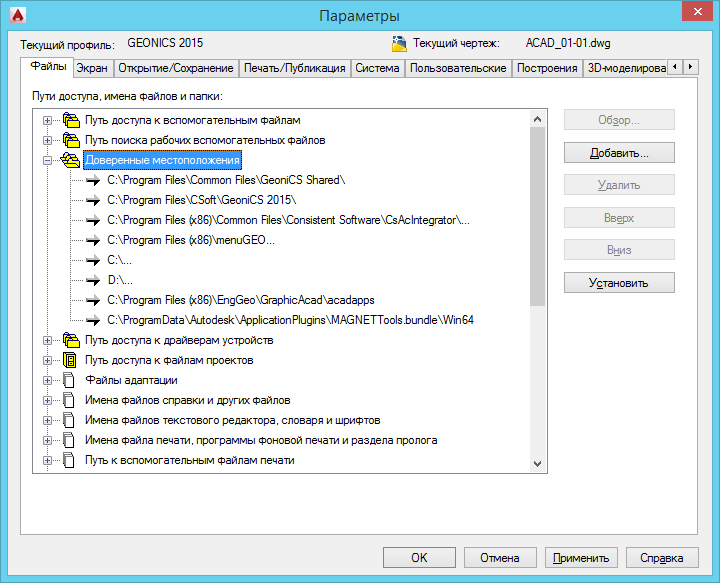720x583 pixels.
Task: Click arrow icon beside 'GeoniCS Shared' path
Action: pos(93,180)
